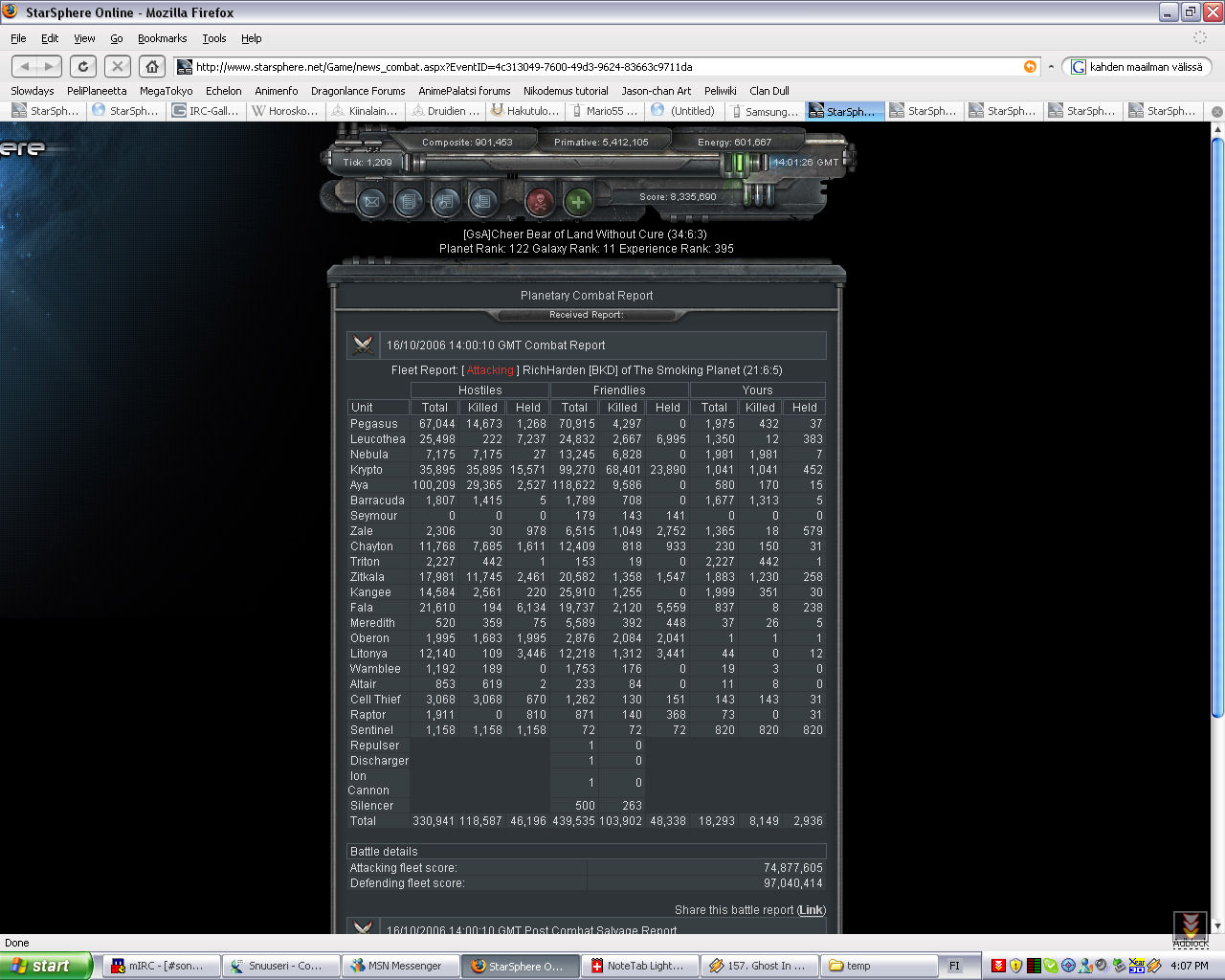Open the Home page icon

[x=152, y=66]
